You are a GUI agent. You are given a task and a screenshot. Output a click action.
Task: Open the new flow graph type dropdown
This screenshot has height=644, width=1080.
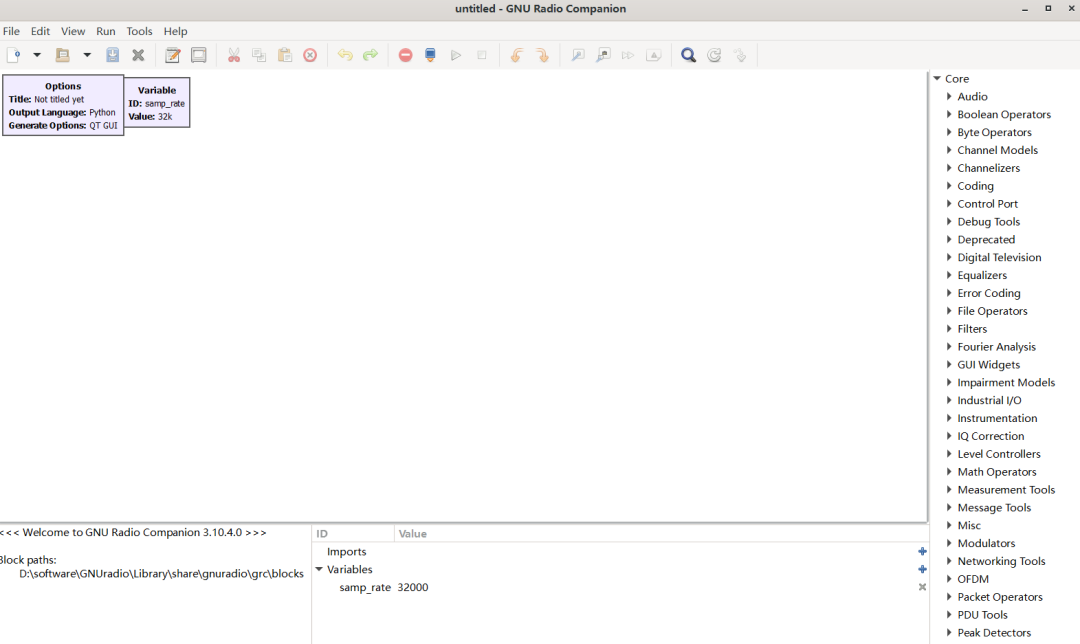click(37, 55)
